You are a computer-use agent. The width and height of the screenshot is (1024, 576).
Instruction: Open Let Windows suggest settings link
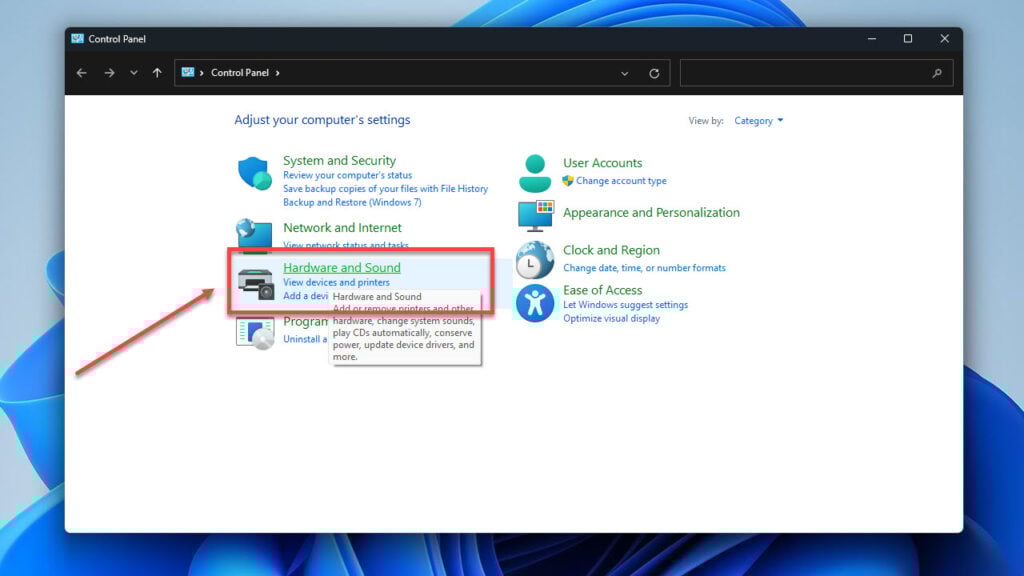pos(625,305)
